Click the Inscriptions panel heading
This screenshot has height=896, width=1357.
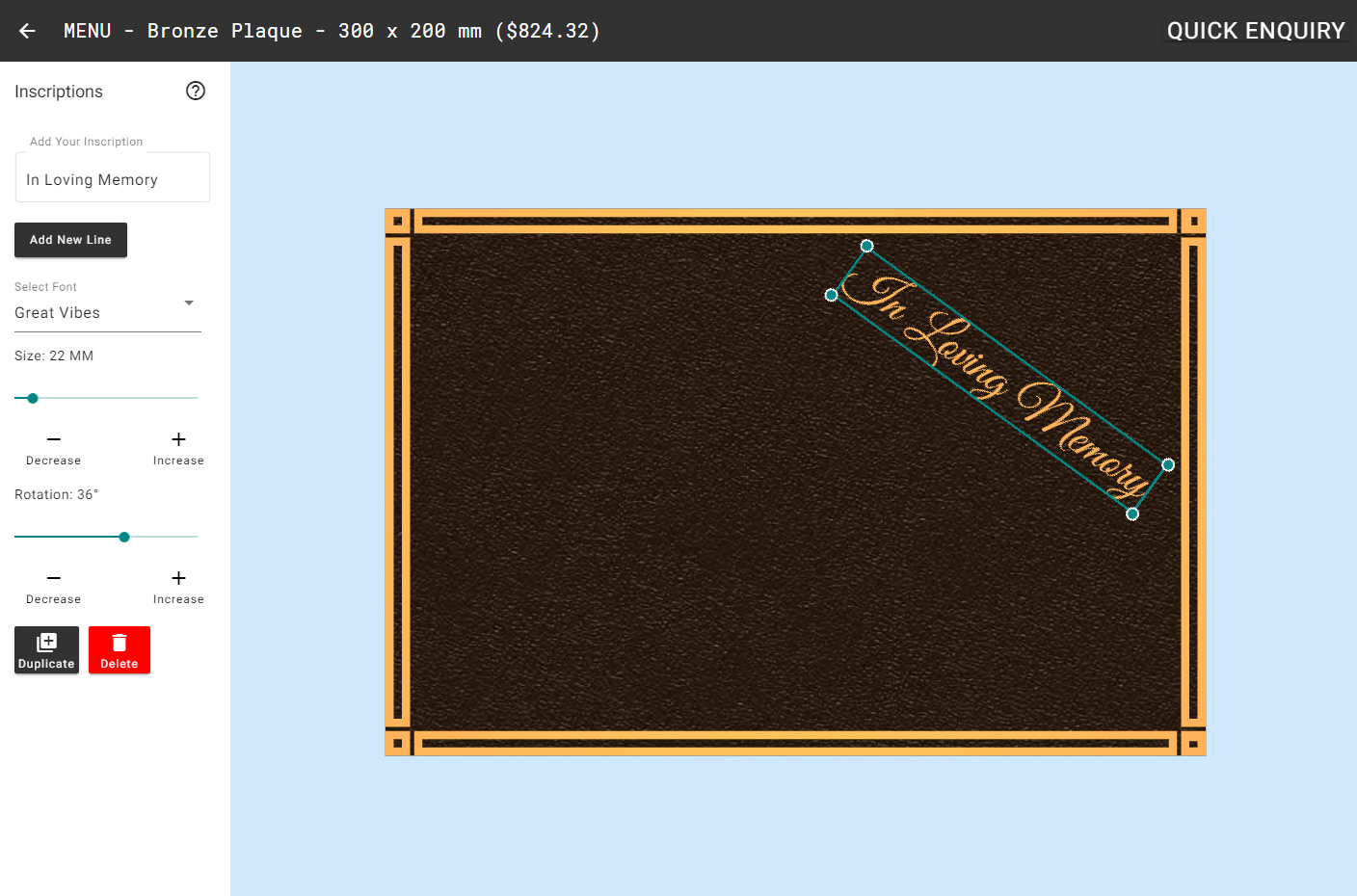click(x=59, y=92)
